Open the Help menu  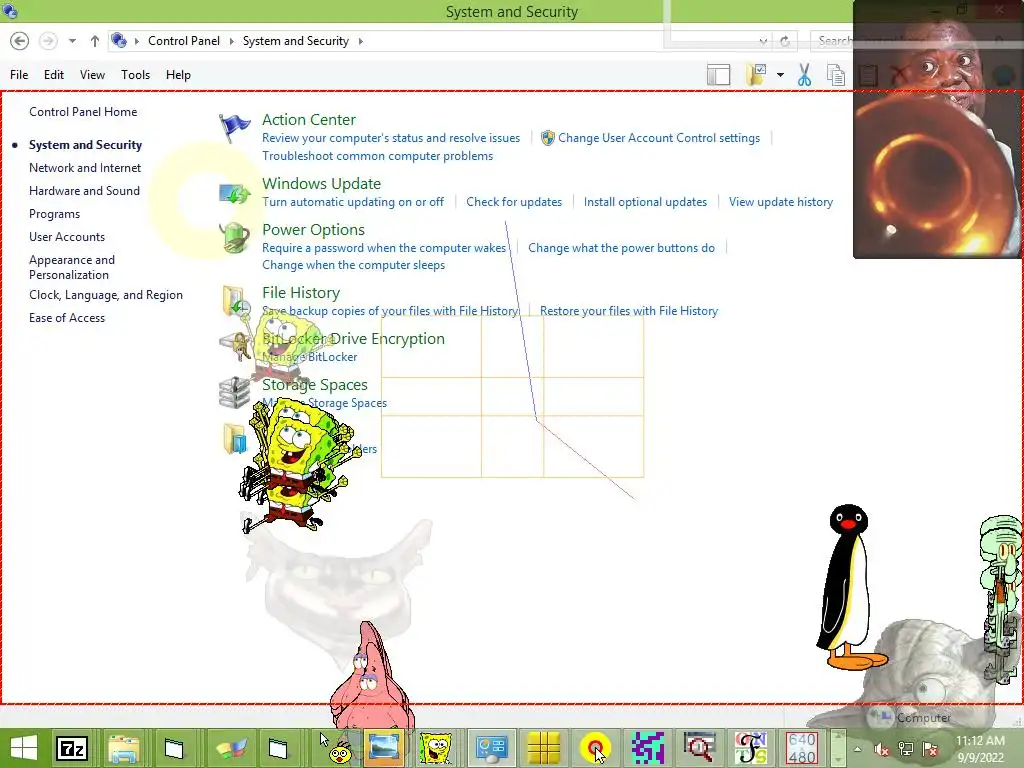pyautogui.click(x=178, y=75)
